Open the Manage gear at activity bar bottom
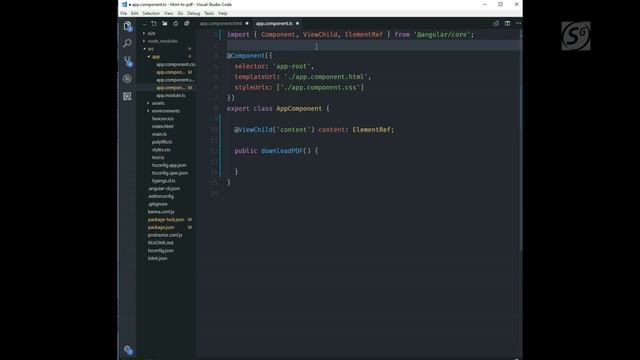This screenshot has height=360, width=640. pos(128,350)
